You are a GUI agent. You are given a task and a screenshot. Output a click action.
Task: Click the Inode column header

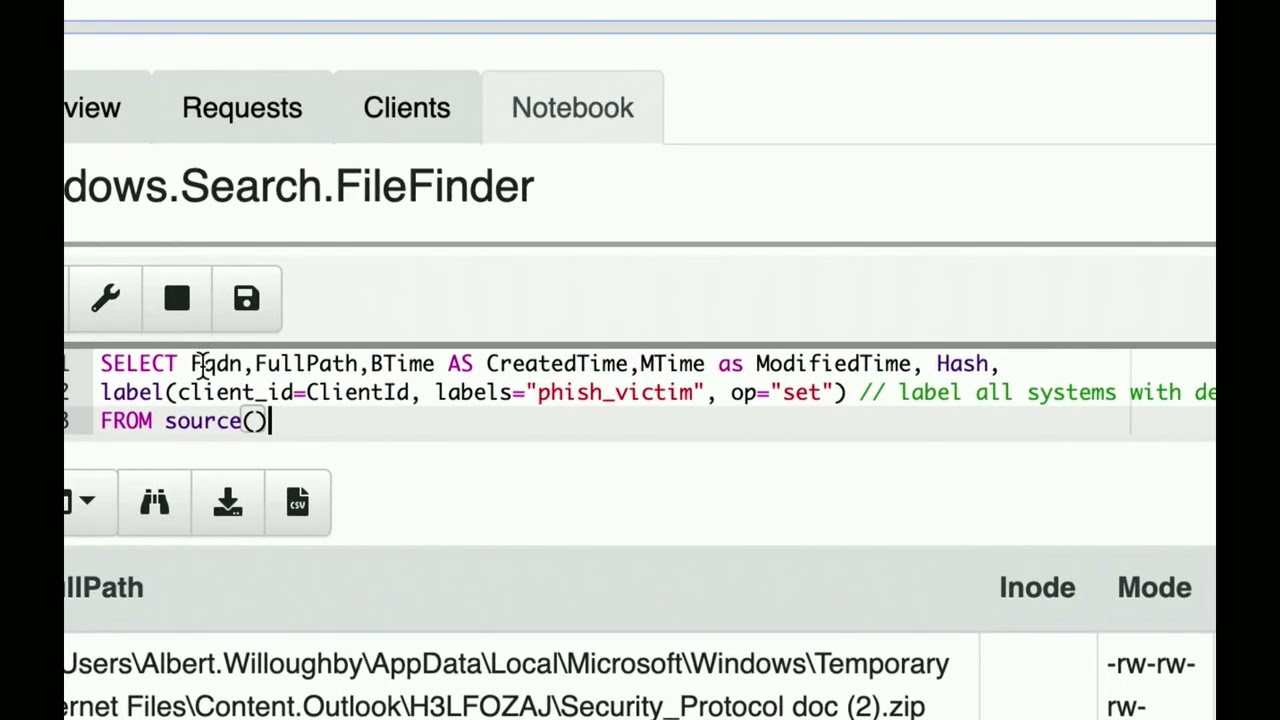[1037, 588]
